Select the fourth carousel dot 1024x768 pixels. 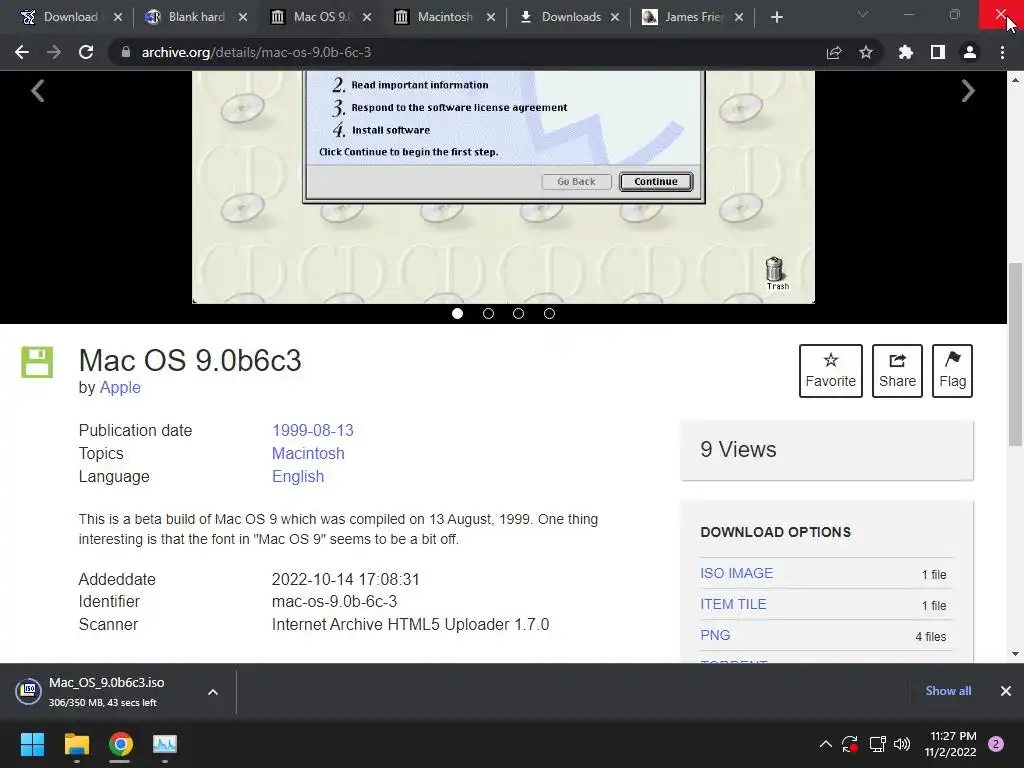point(549,313)
